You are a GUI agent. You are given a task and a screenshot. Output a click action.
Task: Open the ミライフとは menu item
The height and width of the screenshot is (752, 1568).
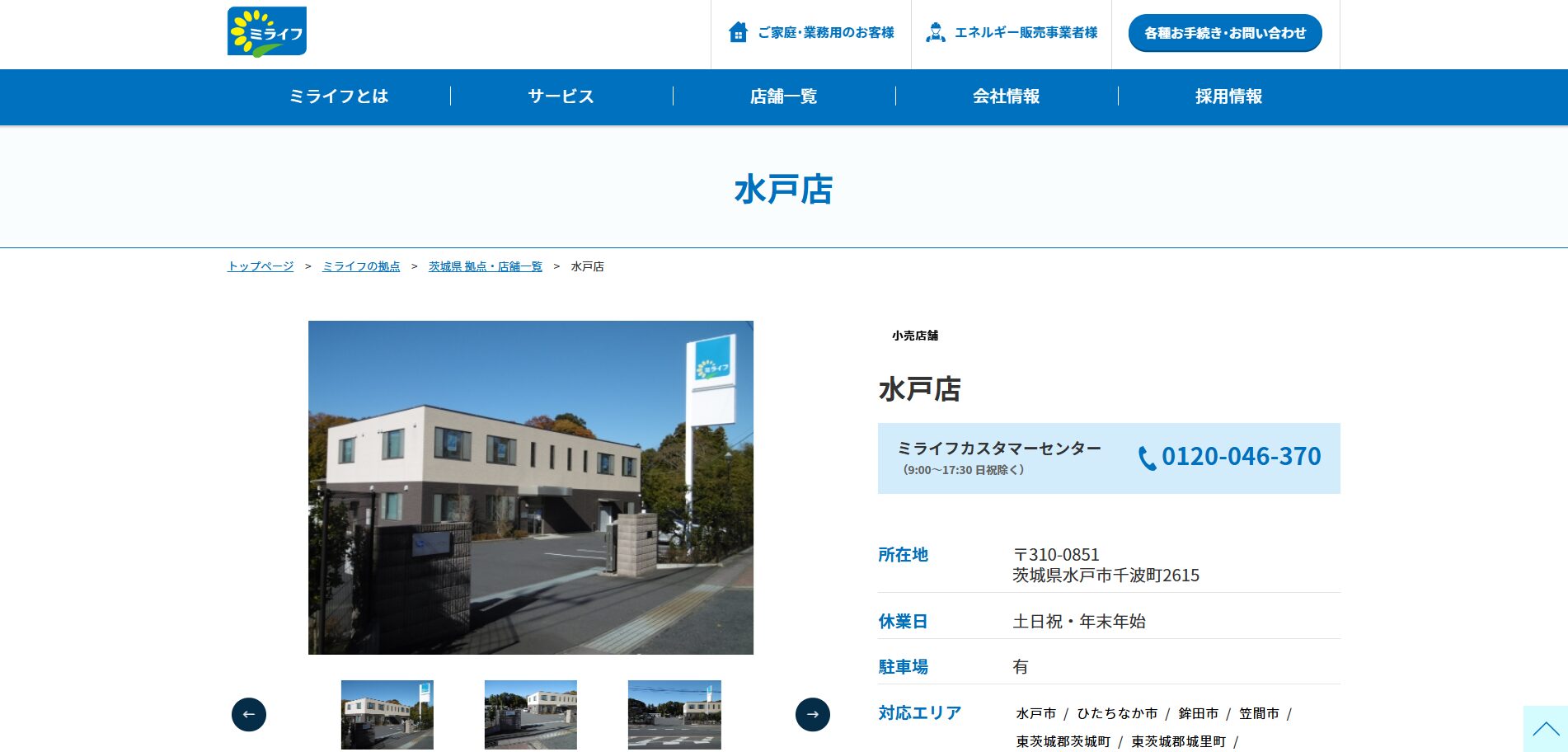tap(339, 96)
